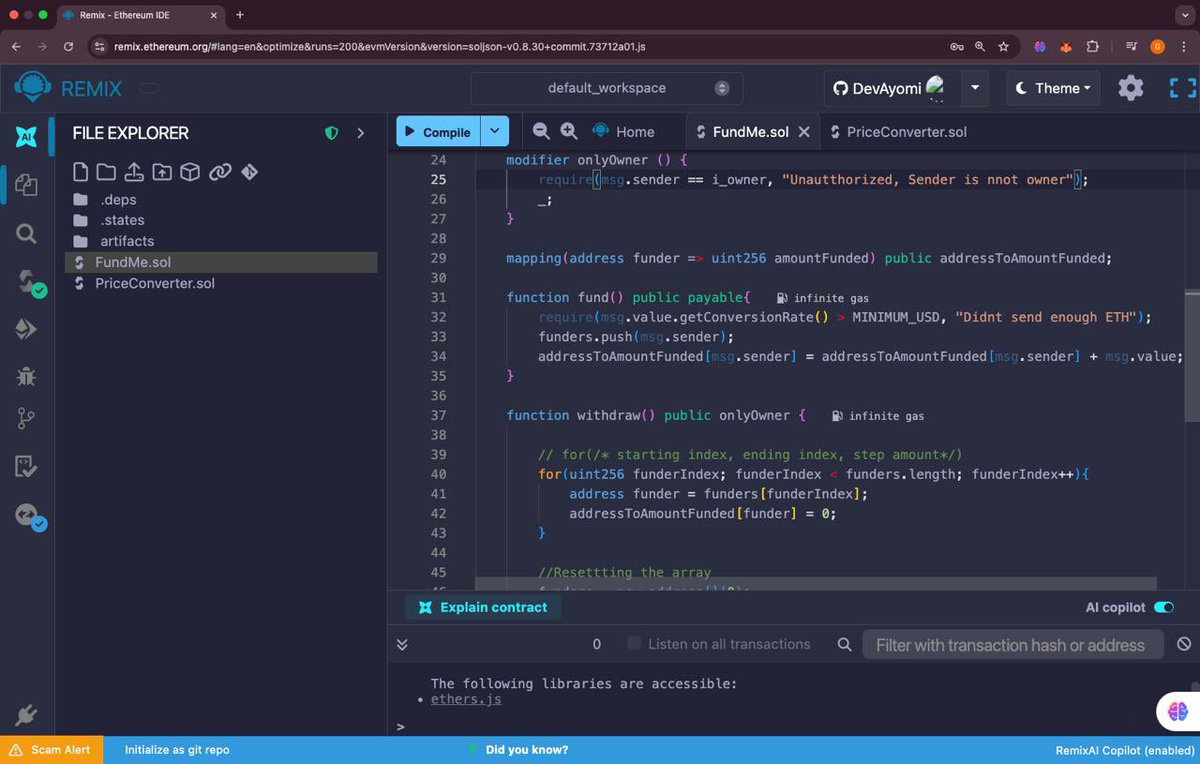Open the Debugger panel in the sidebar

(27, 376)
